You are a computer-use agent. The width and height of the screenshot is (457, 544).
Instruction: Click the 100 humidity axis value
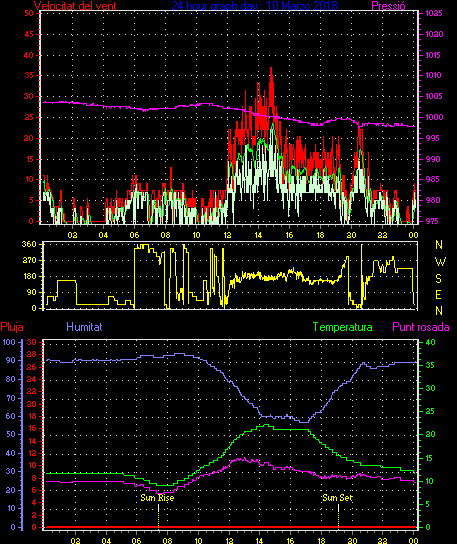(x=9, y=342)
